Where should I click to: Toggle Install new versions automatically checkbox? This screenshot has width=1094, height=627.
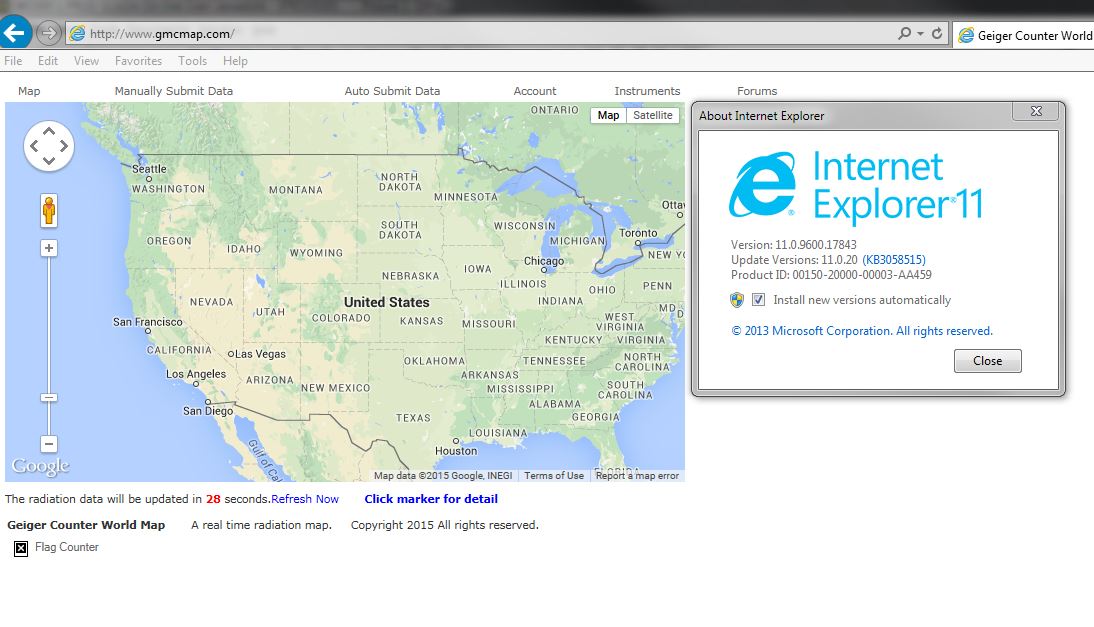tap(758, 300)
